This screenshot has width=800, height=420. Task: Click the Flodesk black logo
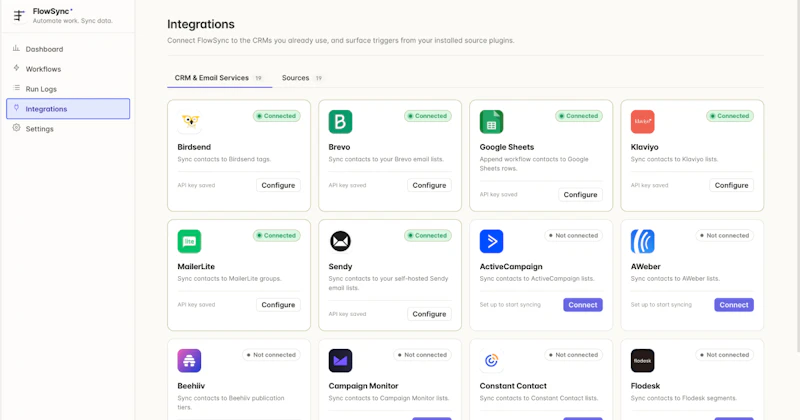[642, 360]
